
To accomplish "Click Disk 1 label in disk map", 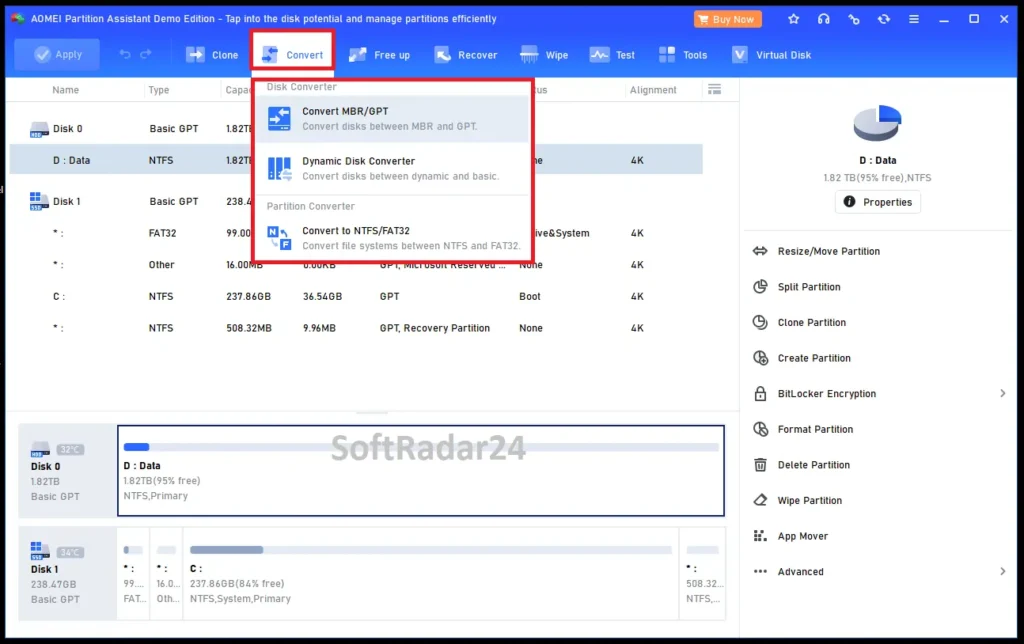I will 44,570.
